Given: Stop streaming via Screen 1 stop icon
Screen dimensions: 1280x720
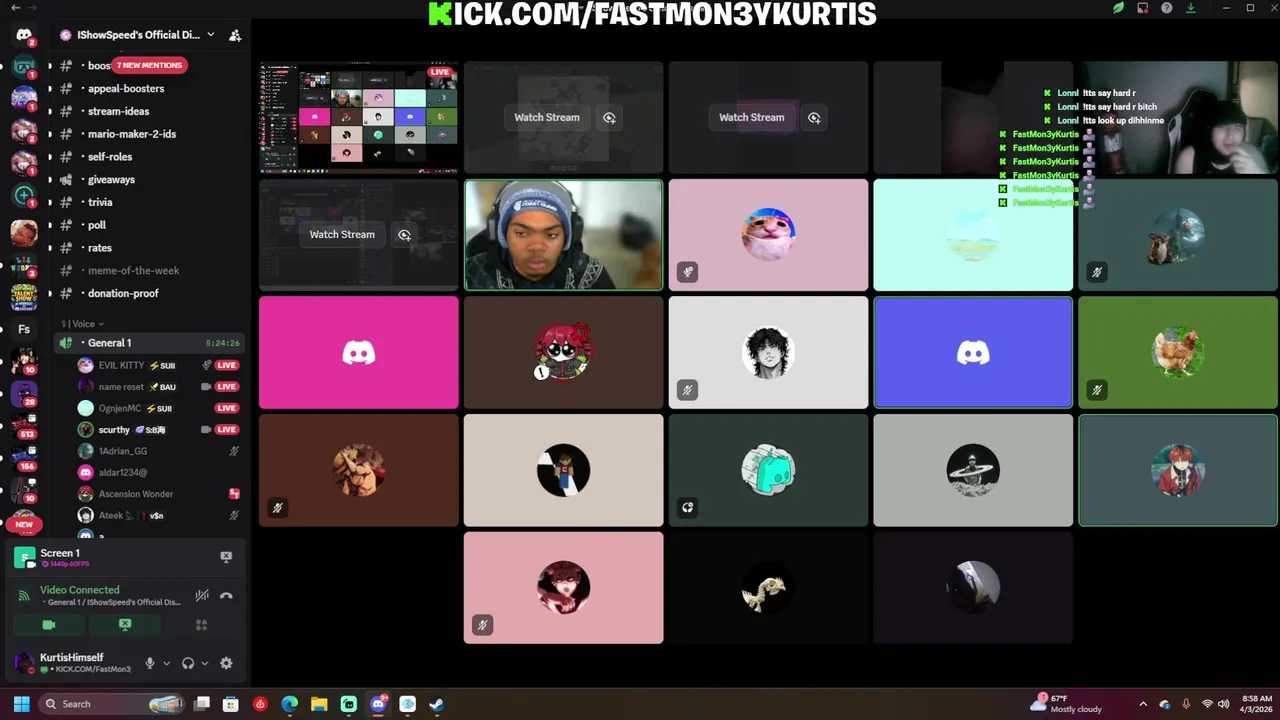Looking at the screenshot, I should (226, 556).
